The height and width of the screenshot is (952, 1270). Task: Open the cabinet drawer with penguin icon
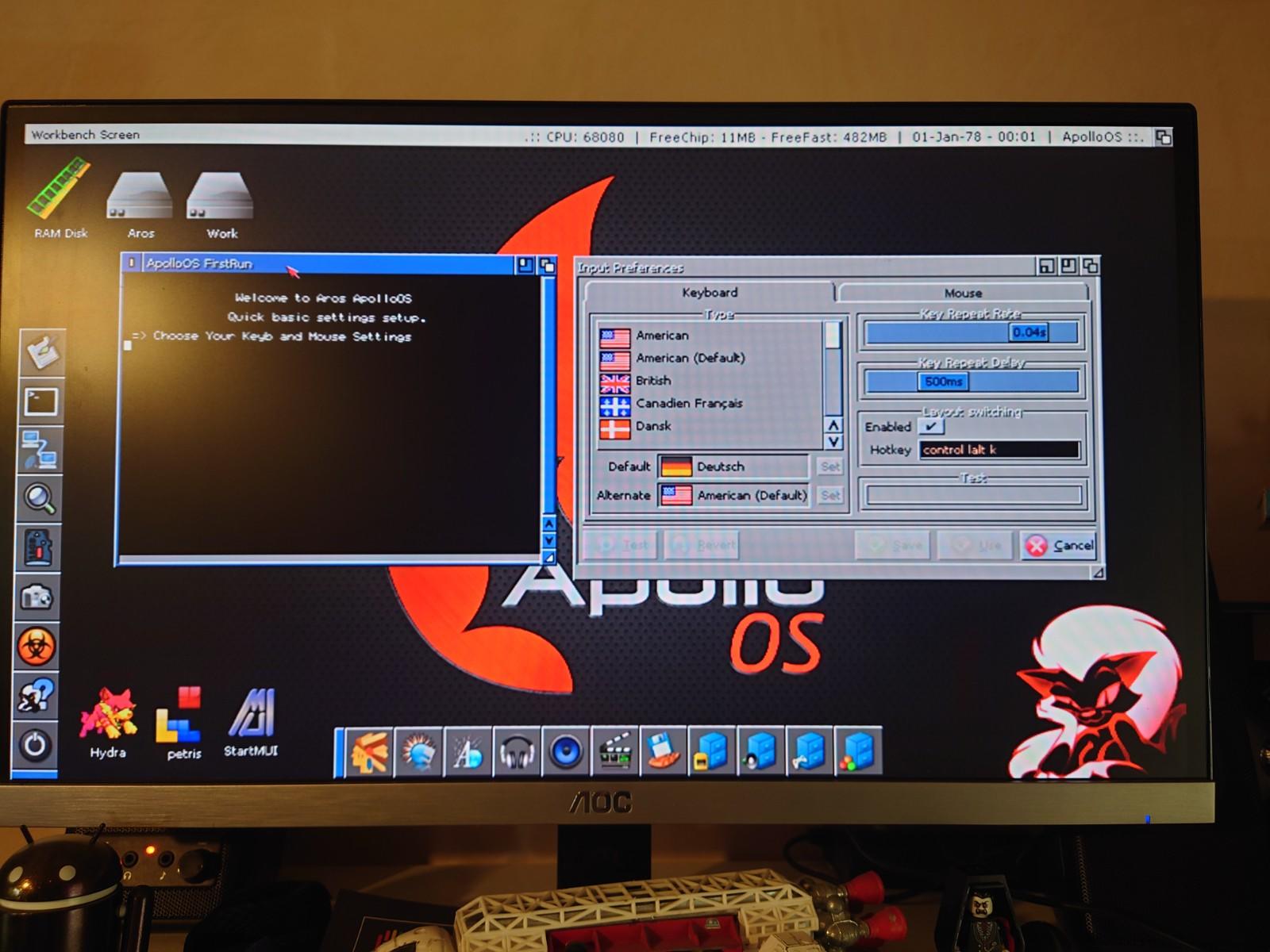click(760, 750)
